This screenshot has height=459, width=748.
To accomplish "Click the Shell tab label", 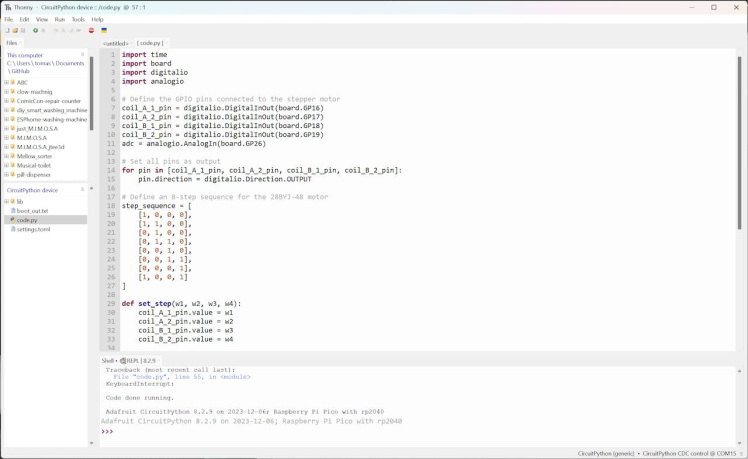I will click(x=108, y=361).
